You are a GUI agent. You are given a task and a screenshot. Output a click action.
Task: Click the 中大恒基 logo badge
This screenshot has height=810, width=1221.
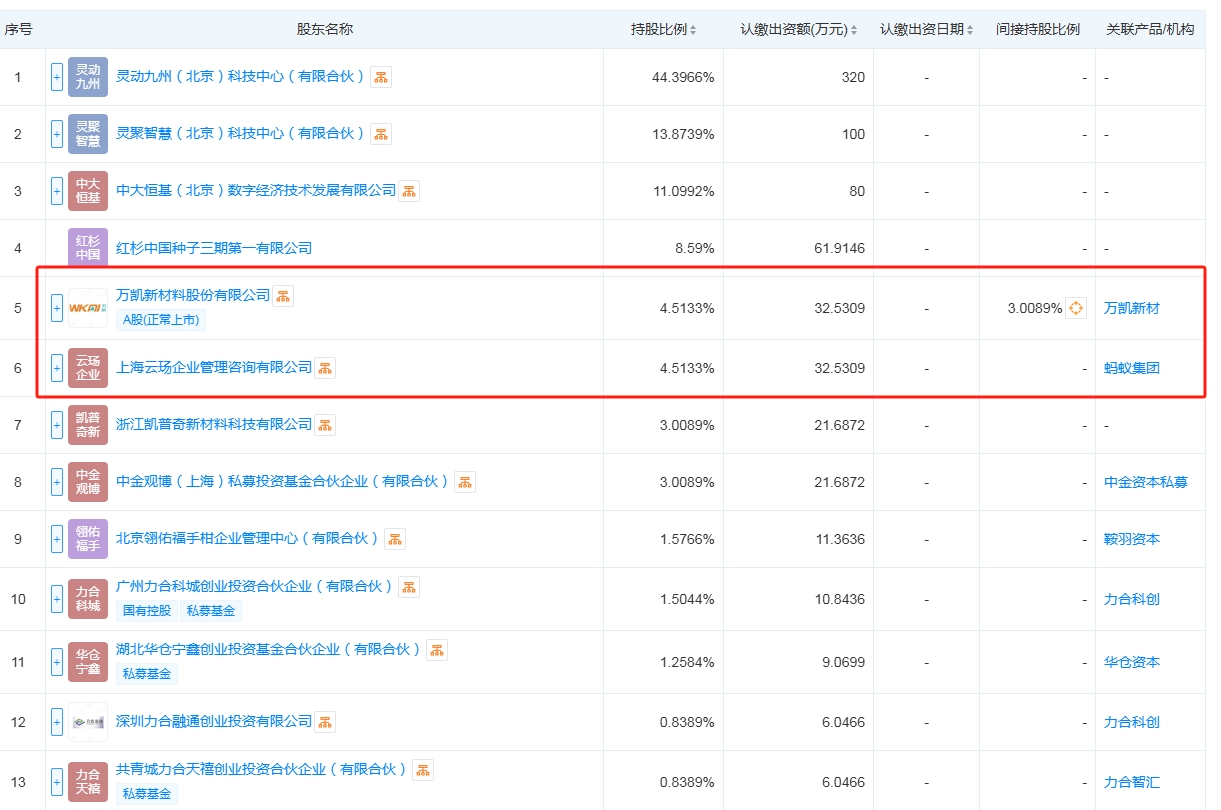point(88,191)
